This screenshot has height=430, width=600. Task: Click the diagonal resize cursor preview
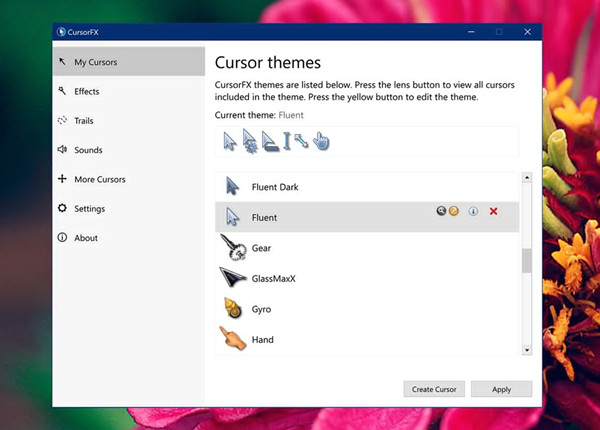pos(301,141)
